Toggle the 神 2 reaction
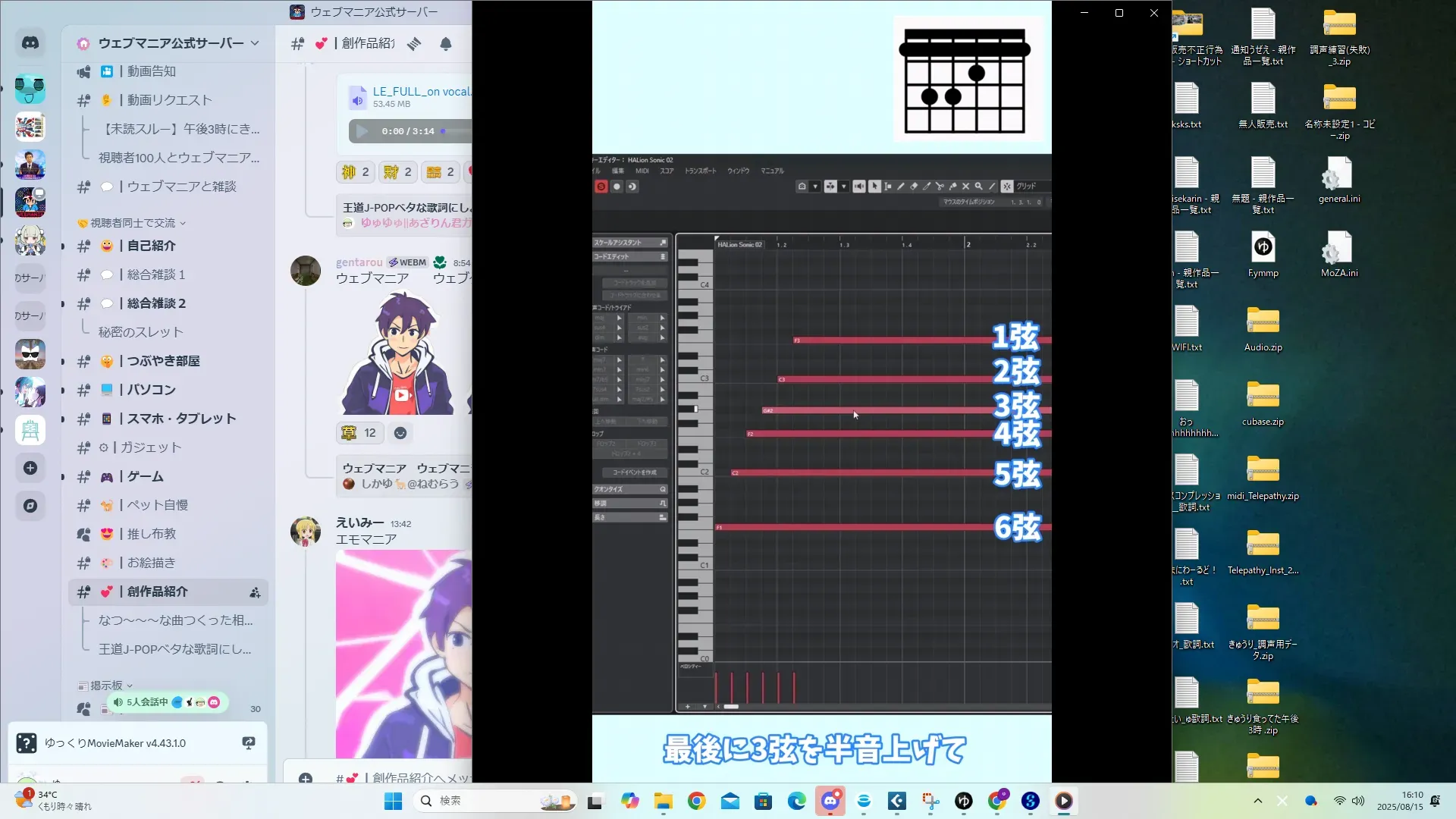 [x=355, y=172]
